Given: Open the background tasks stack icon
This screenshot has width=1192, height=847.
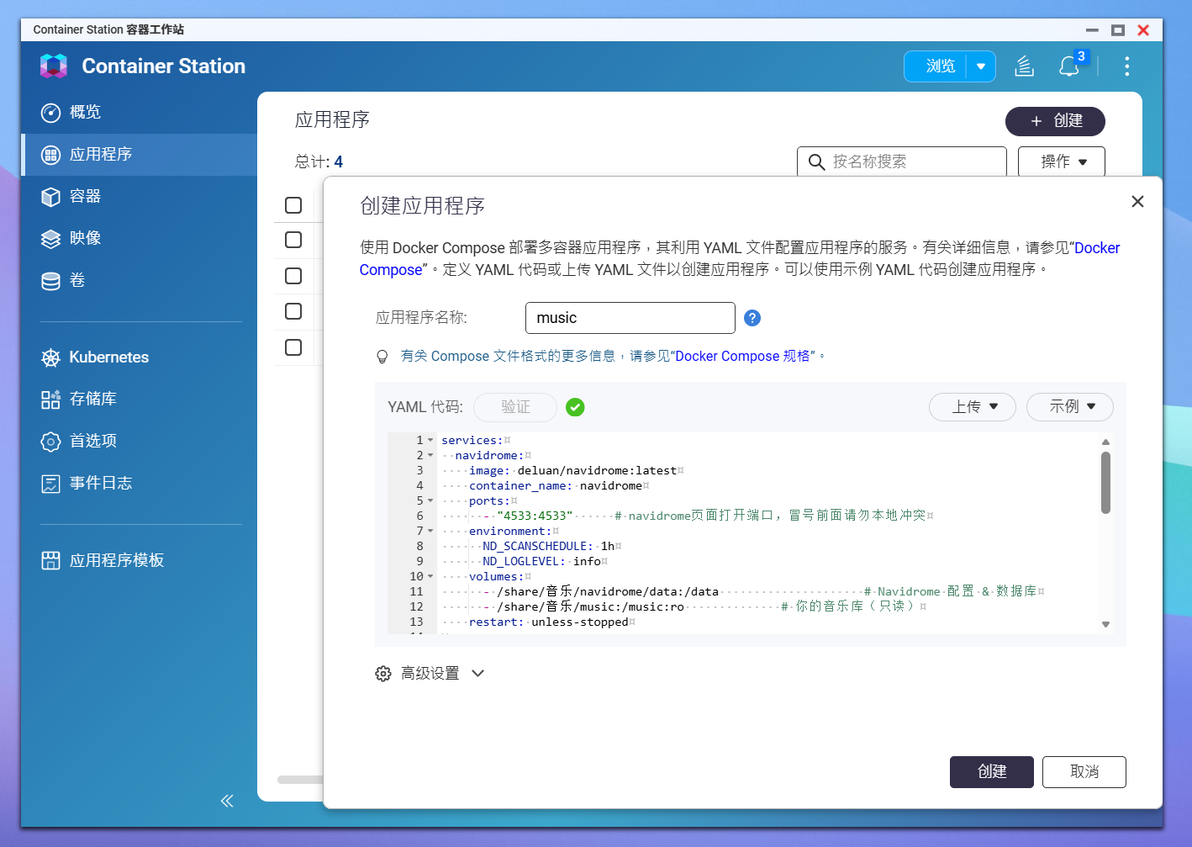Looking at the screenshot, I should pos(1025,66).
